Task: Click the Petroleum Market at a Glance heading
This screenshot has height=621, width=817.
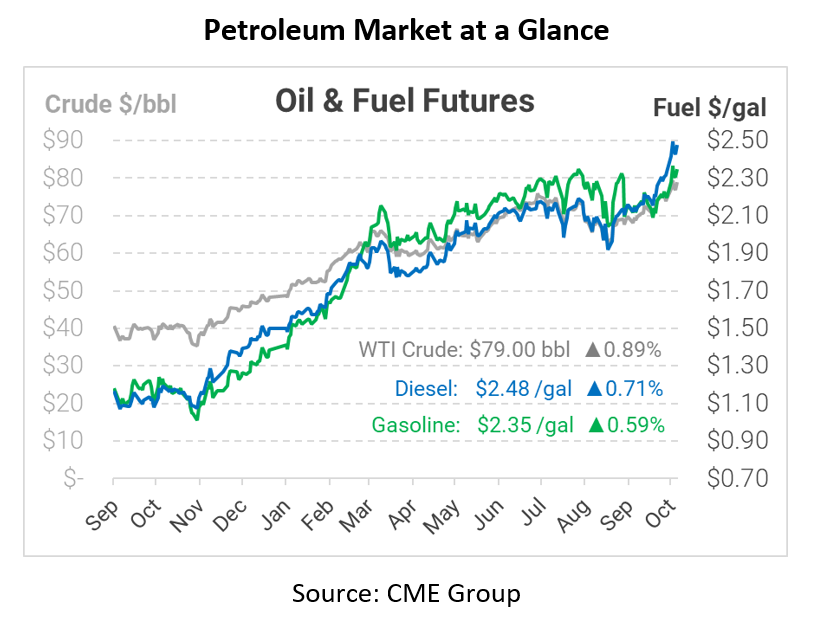Action: [x=406, y=31]
